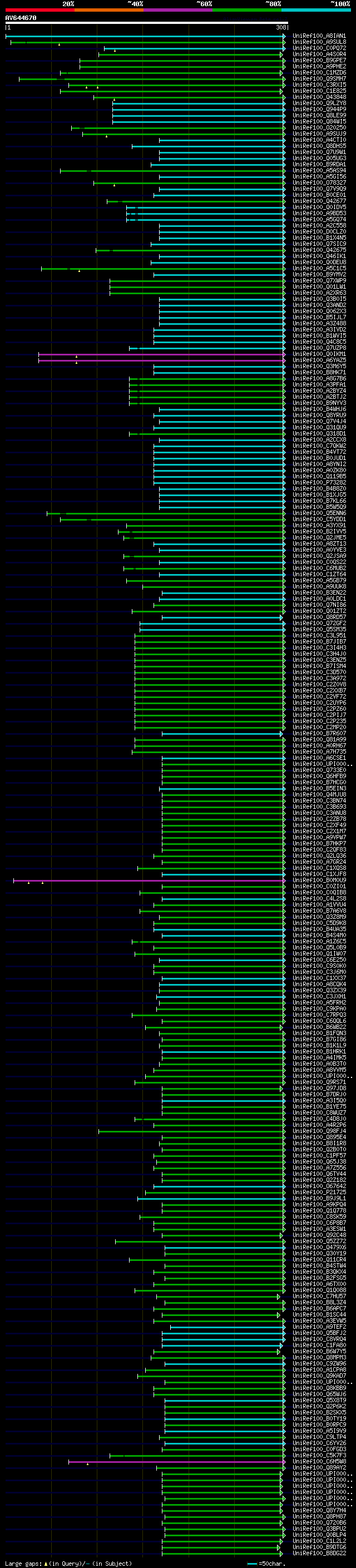
Task: Click the purple alignment bar for UniRef100_Q0IKM1
Action: 161,354
